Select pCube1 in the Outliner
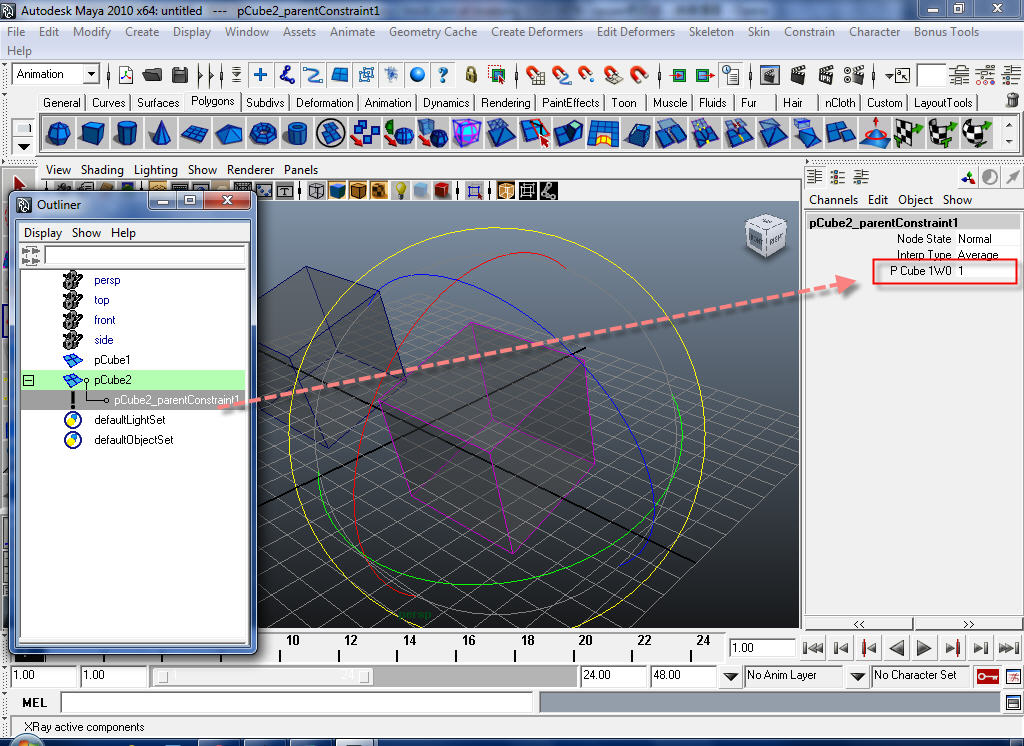The height and width of the screenshot is (746, 1024). point(112,360)
